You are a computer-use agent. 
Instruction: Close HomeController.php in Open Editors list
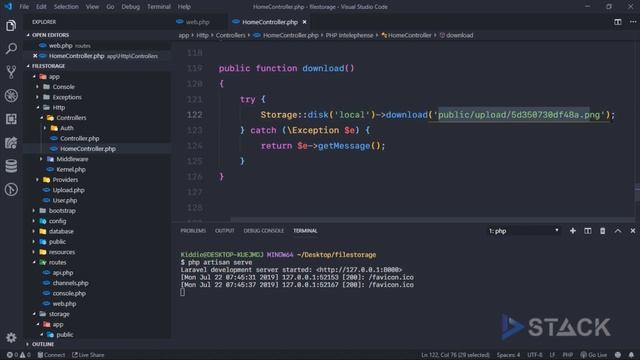35,56
